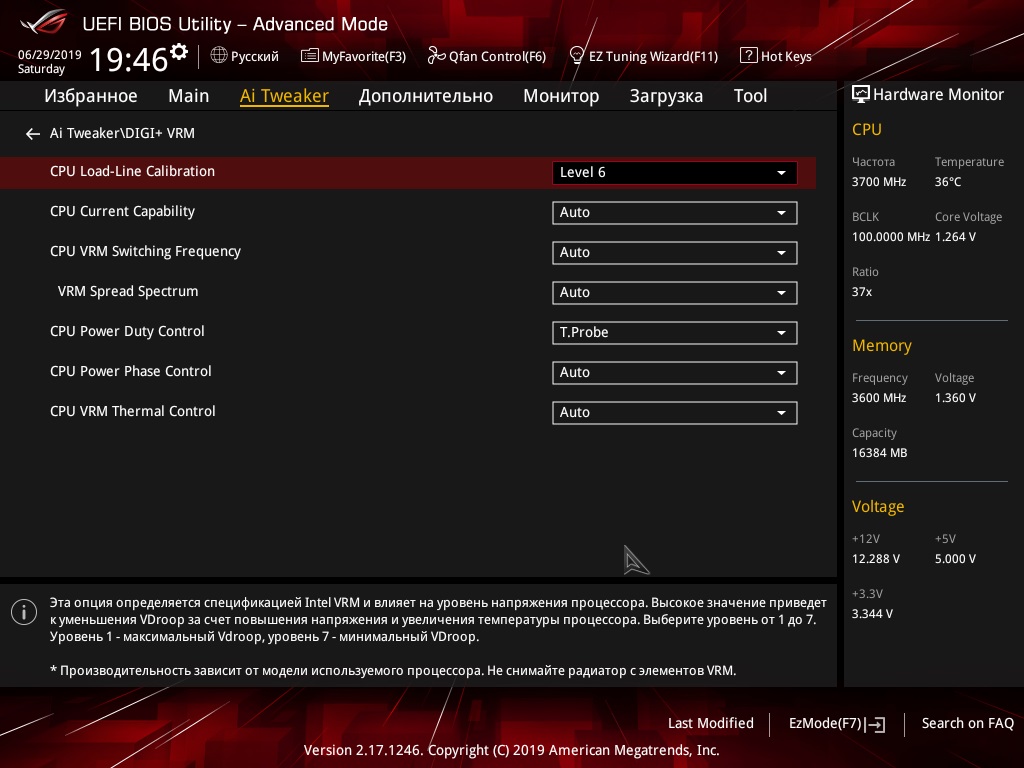The height and width of the screenshot is (768, 1024).
Task: Click the info icon beside help text
Action: pyautogui.click(x=24, y=612)
